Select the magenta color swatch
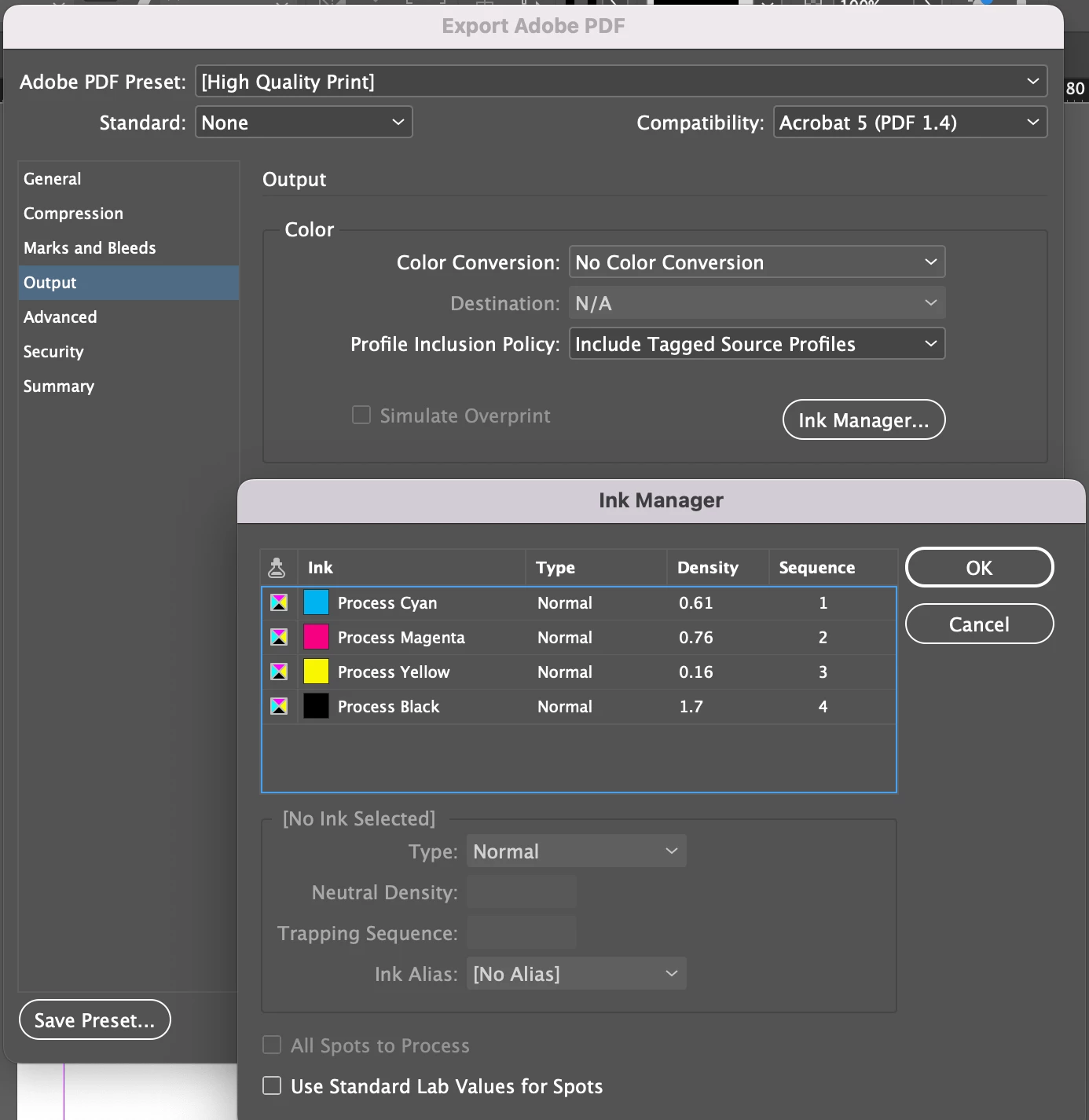 pyautogui.click(x=316, y=637)
